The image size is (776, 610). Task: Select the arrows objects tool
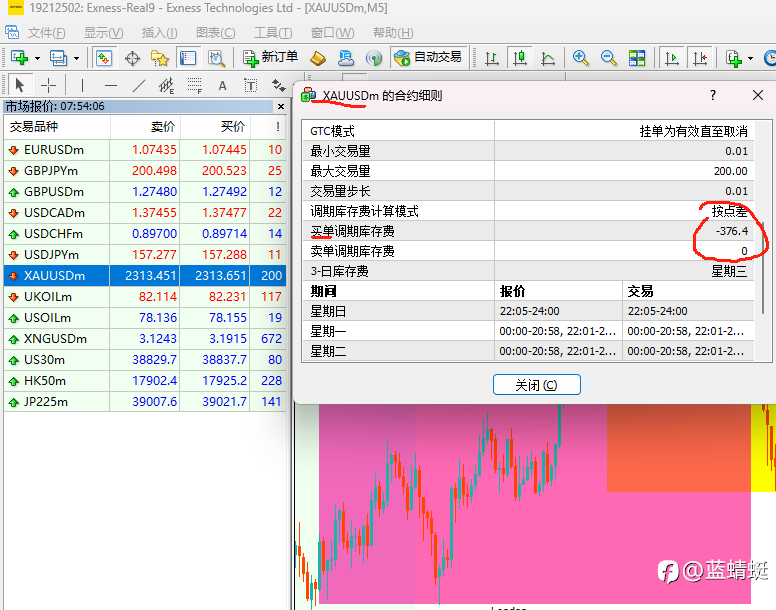pos(279,86)
